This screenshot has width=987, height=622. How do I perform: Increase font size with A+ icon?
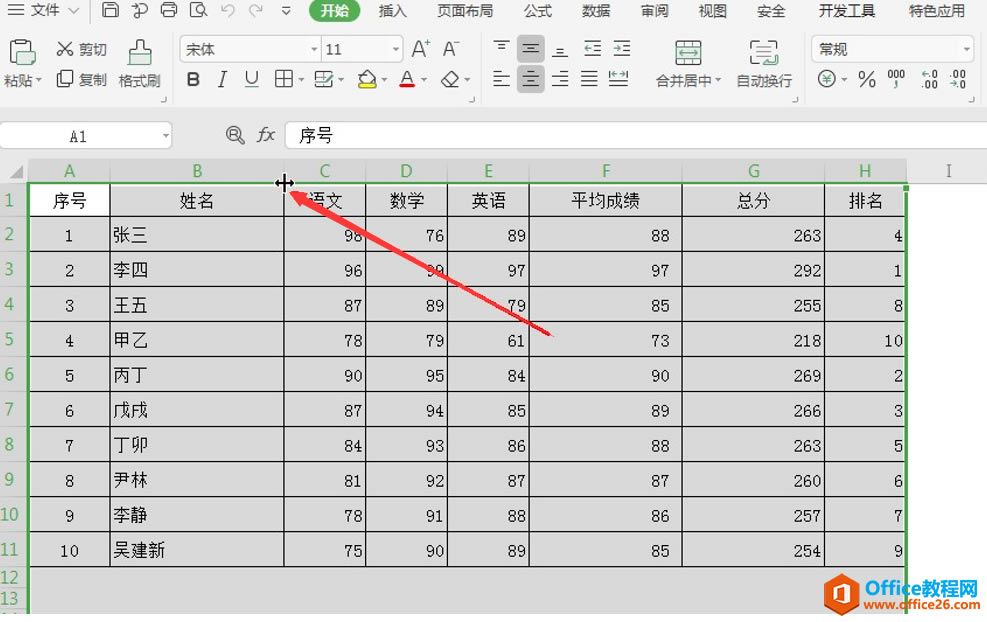[420, 48]
